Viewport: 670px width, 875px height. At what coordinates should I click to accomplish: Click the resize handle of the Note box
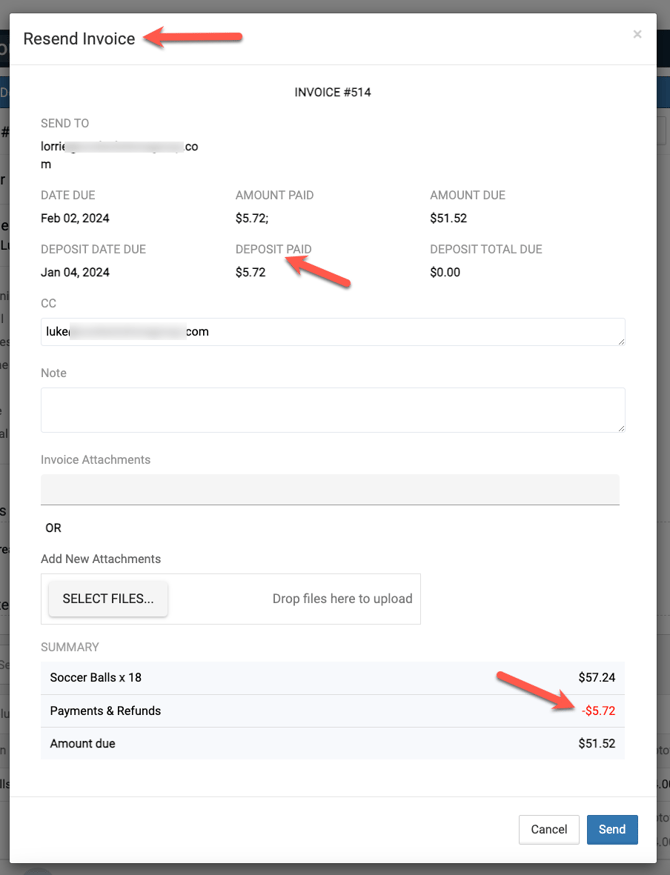[621, 428]
